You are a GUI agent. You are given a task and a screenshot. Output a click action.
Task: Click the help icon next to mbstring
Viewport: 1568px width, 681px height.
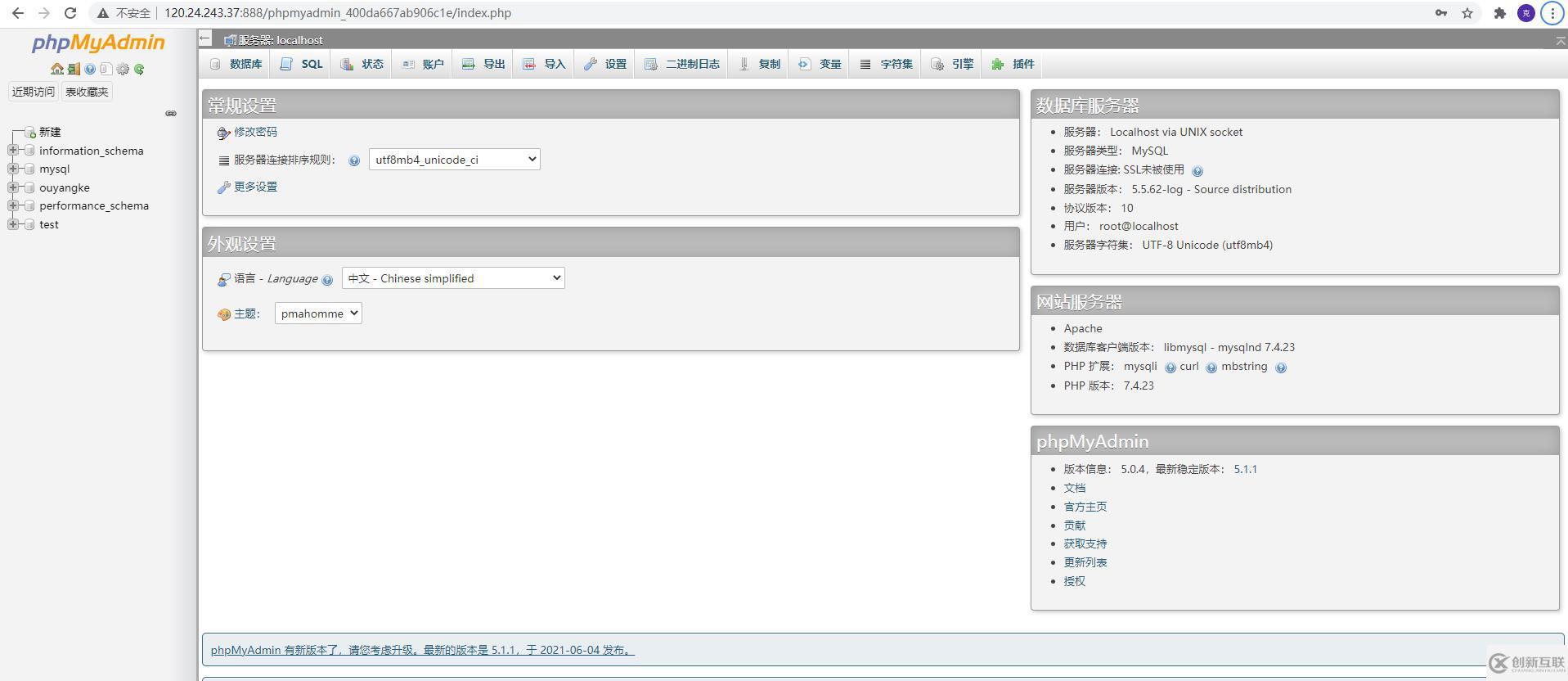(1281, 368)
